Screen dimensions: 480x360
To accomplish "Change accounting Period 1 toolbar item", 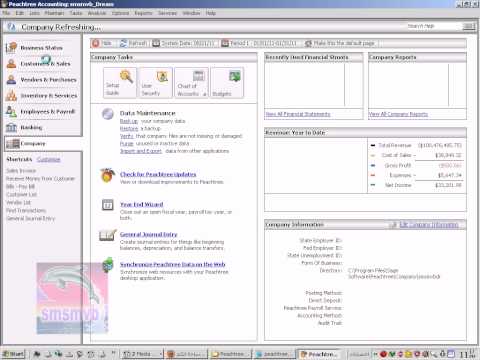I will pos(259,43).
